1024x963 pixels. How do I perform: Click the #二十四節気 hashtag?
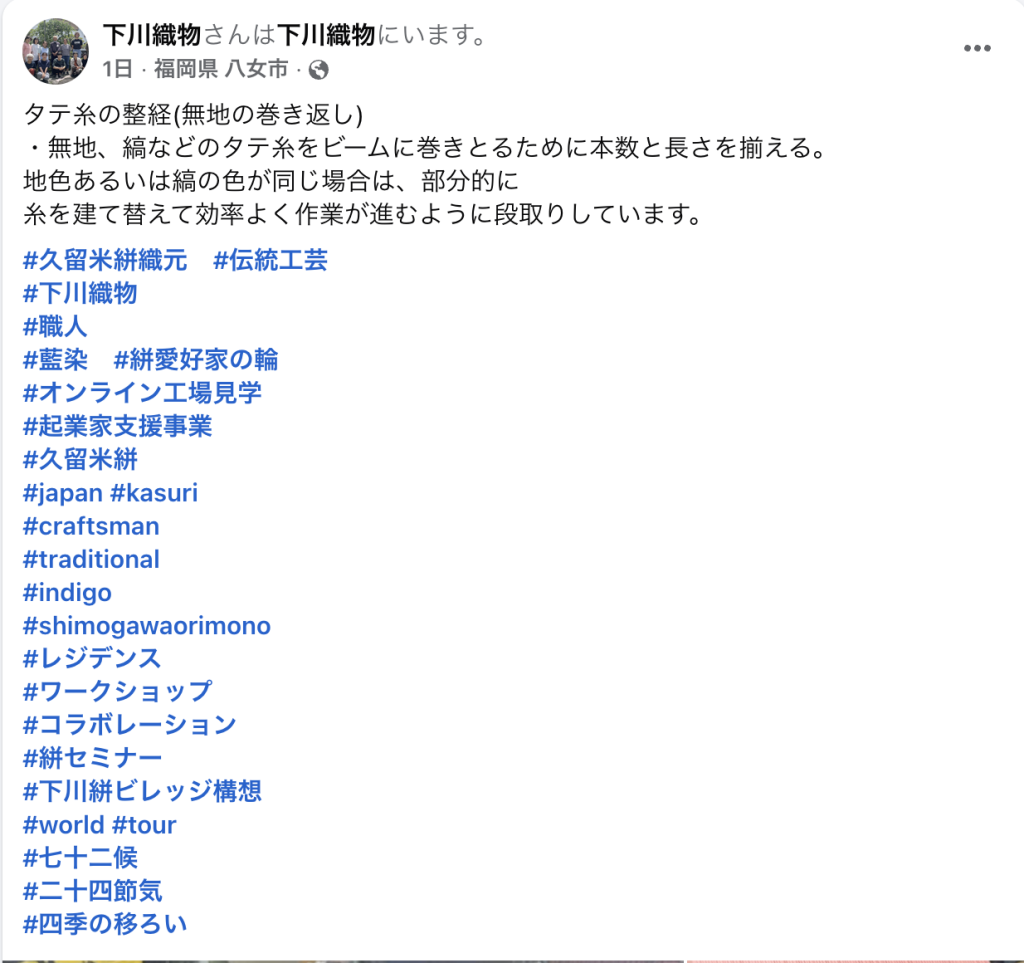[x=93, y=891]
